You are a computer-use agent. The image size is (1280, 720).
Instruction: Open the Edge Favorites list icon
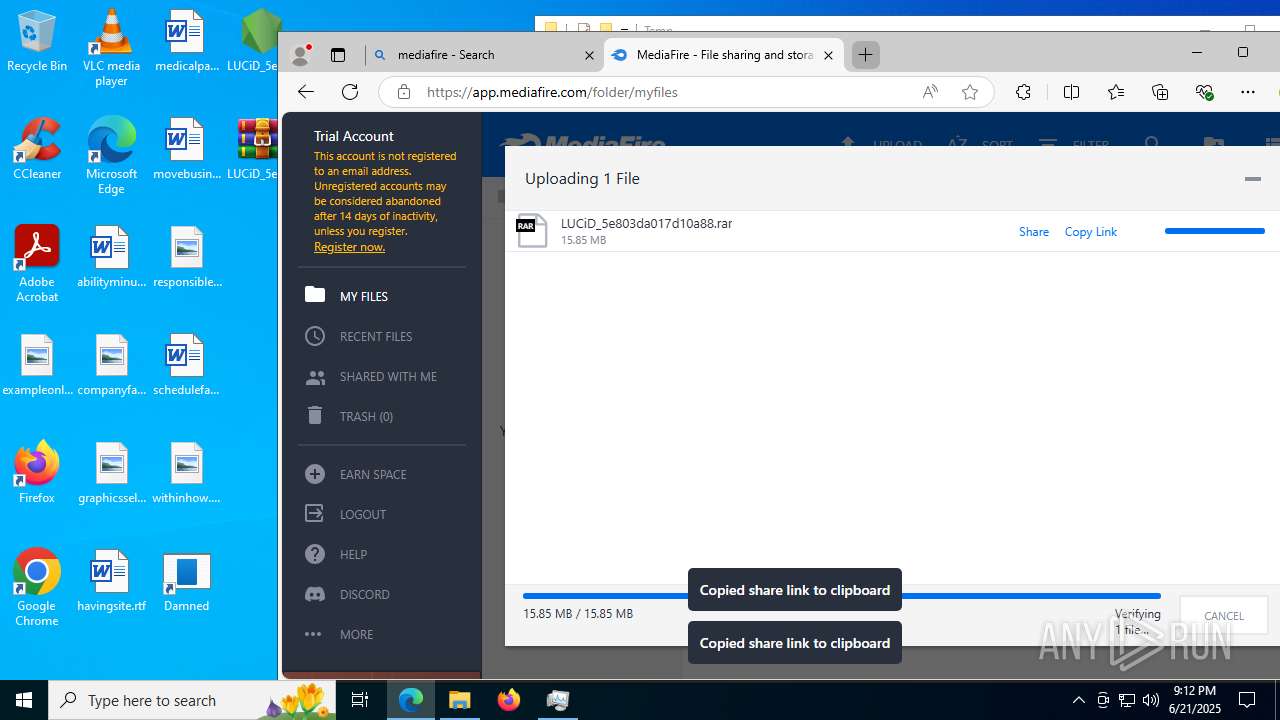click(x=1116, y=92)
